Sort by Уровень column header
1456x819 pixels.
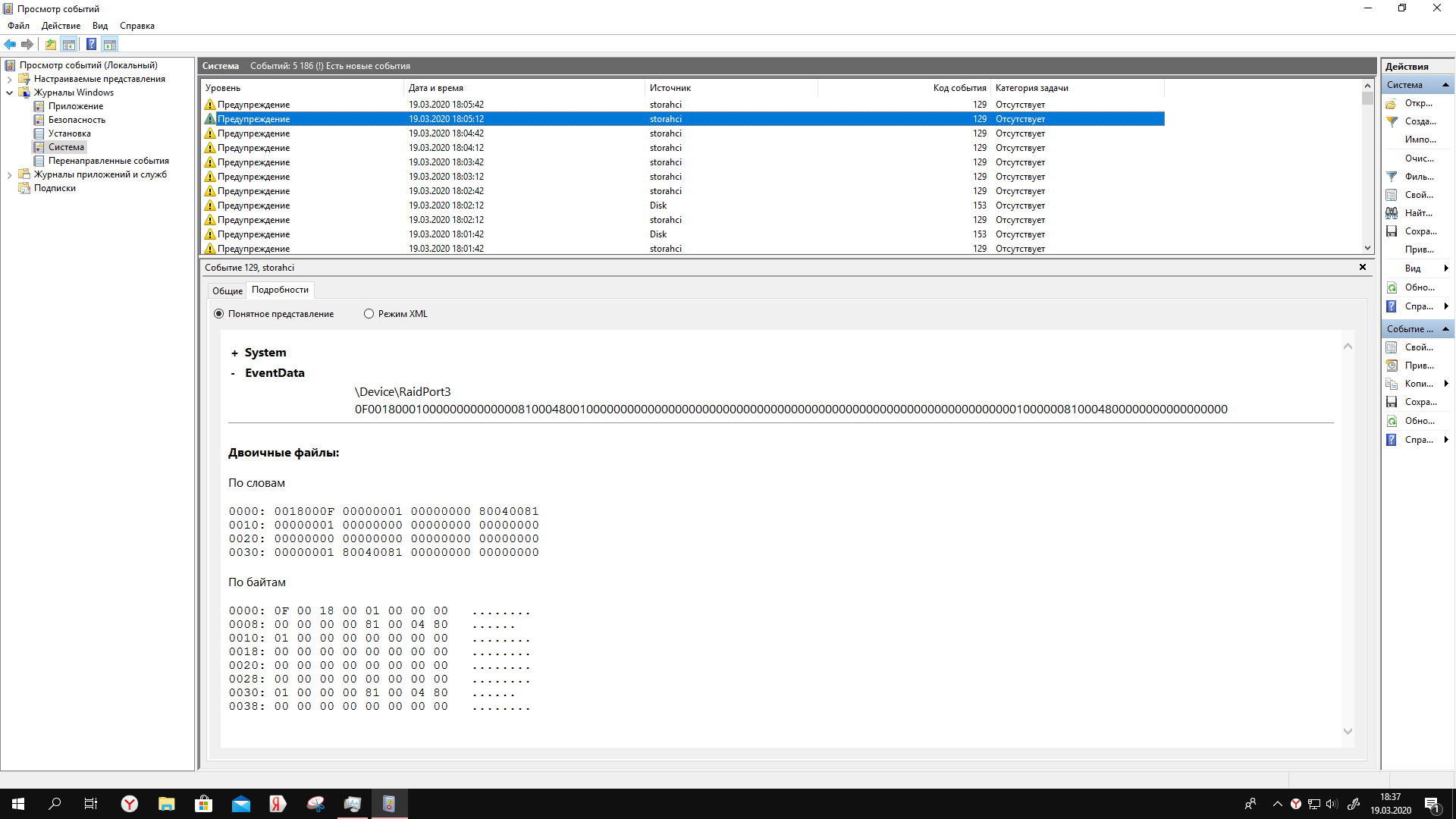click(x=302, y=88)
